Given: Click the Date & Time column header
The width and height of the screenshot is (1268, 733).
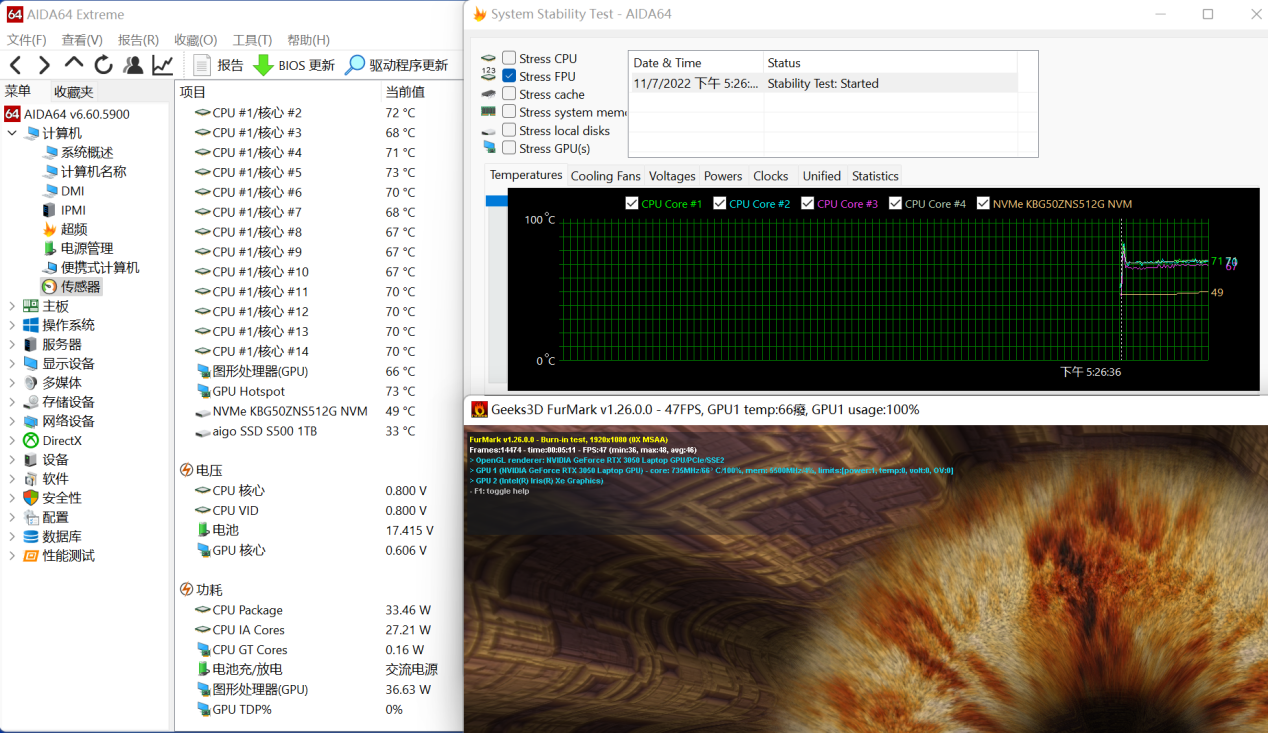Looking at the screenshot, I should tap(696, 63).
